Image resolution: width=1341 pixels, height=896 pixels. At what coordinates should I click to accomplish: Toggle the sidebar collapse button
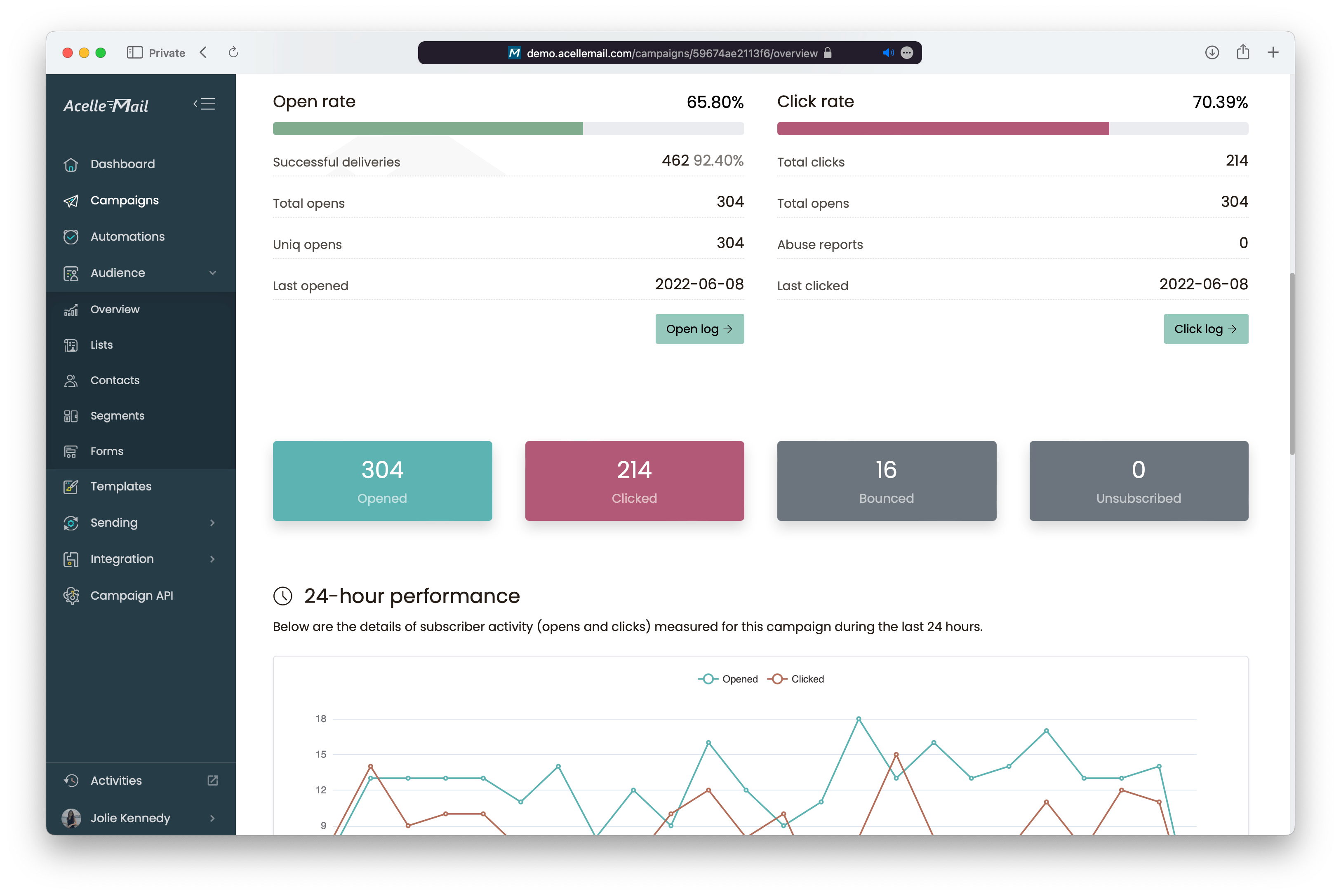[205, 104]
